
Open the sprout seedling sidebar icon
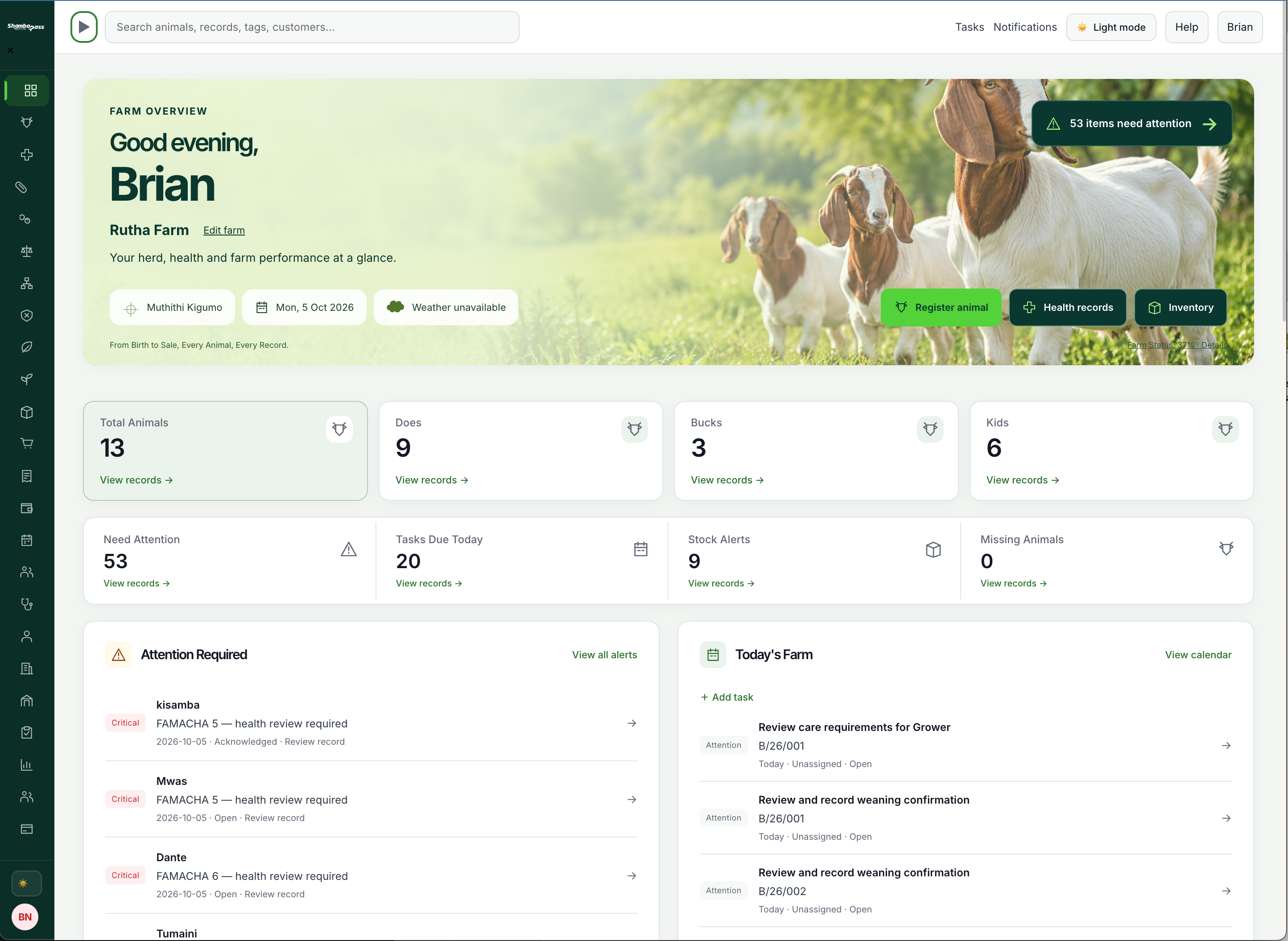[x=27, y=380]
